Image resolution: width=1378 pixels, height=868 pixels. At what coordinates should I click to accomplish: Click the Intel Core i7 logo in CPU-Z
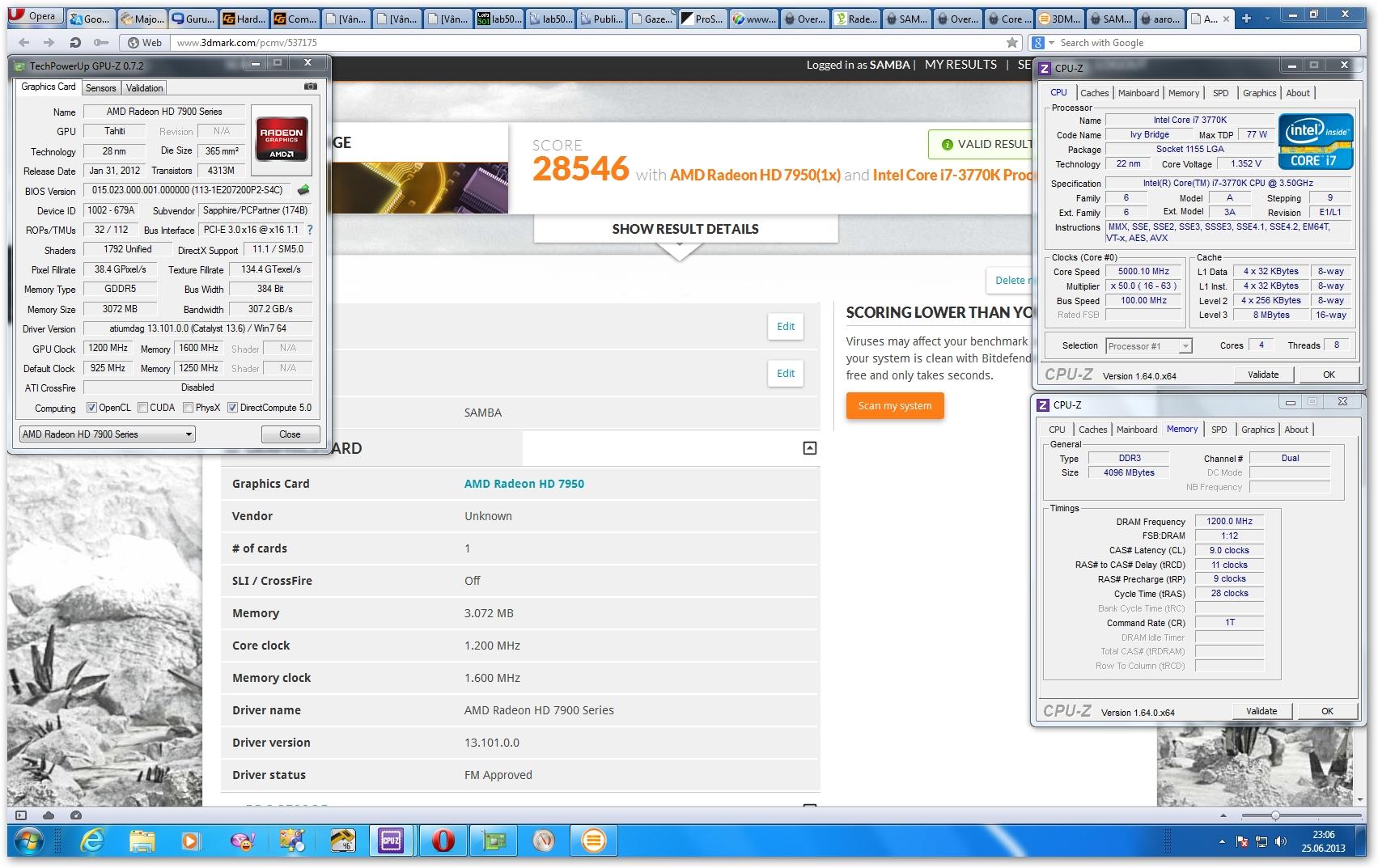[1316, 142]
